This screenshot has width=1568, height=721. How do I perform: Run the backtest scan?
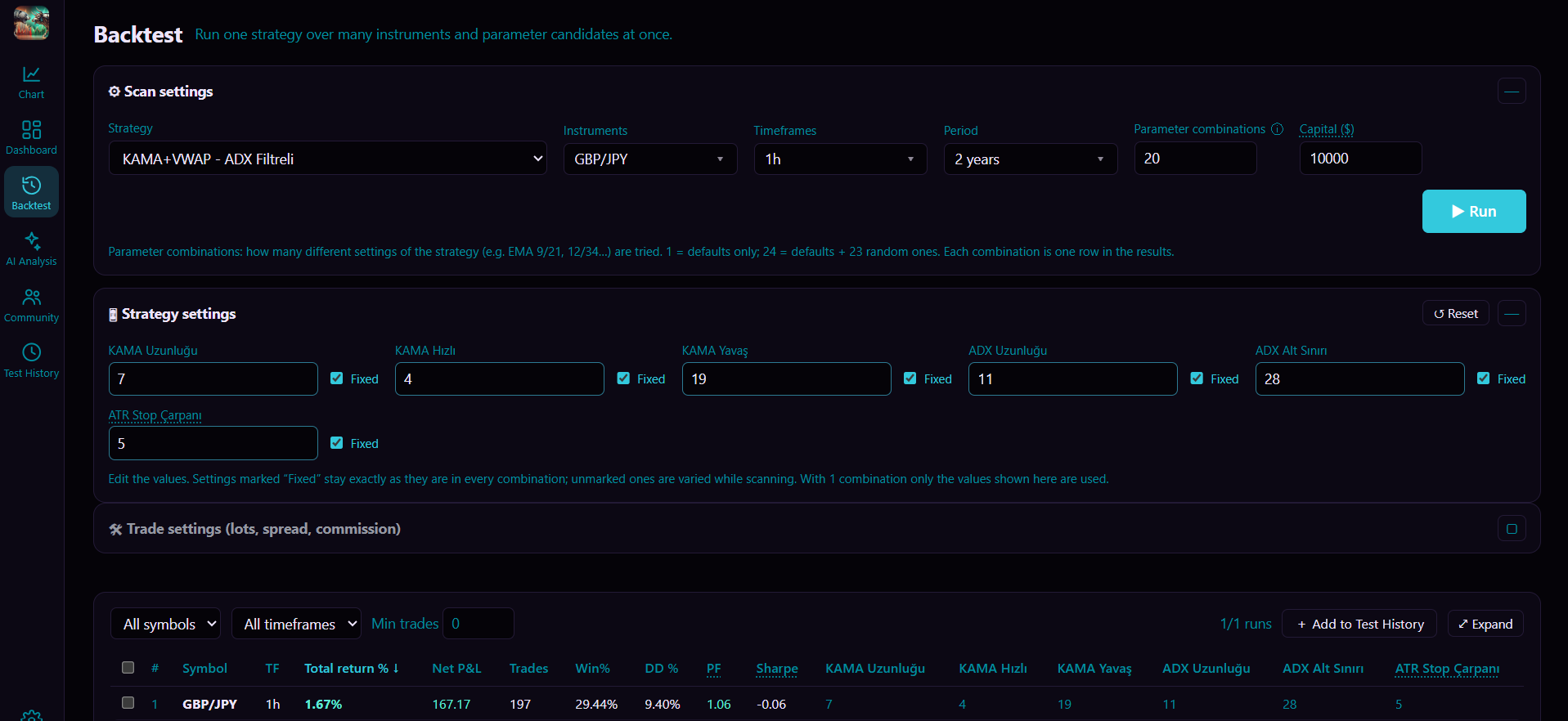click(x=1474, y=211)
